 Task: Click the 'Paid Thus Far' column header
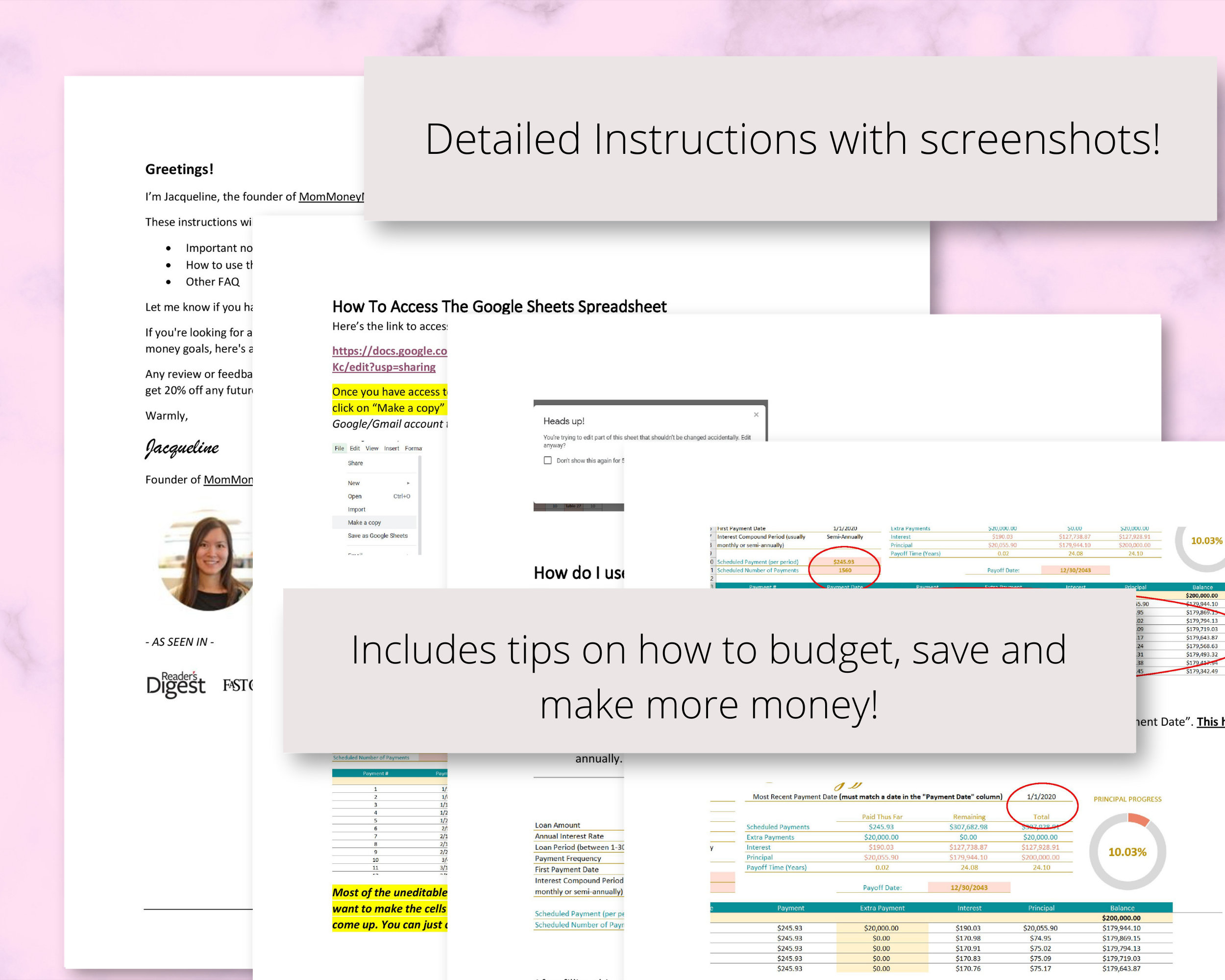pos(882,817)
